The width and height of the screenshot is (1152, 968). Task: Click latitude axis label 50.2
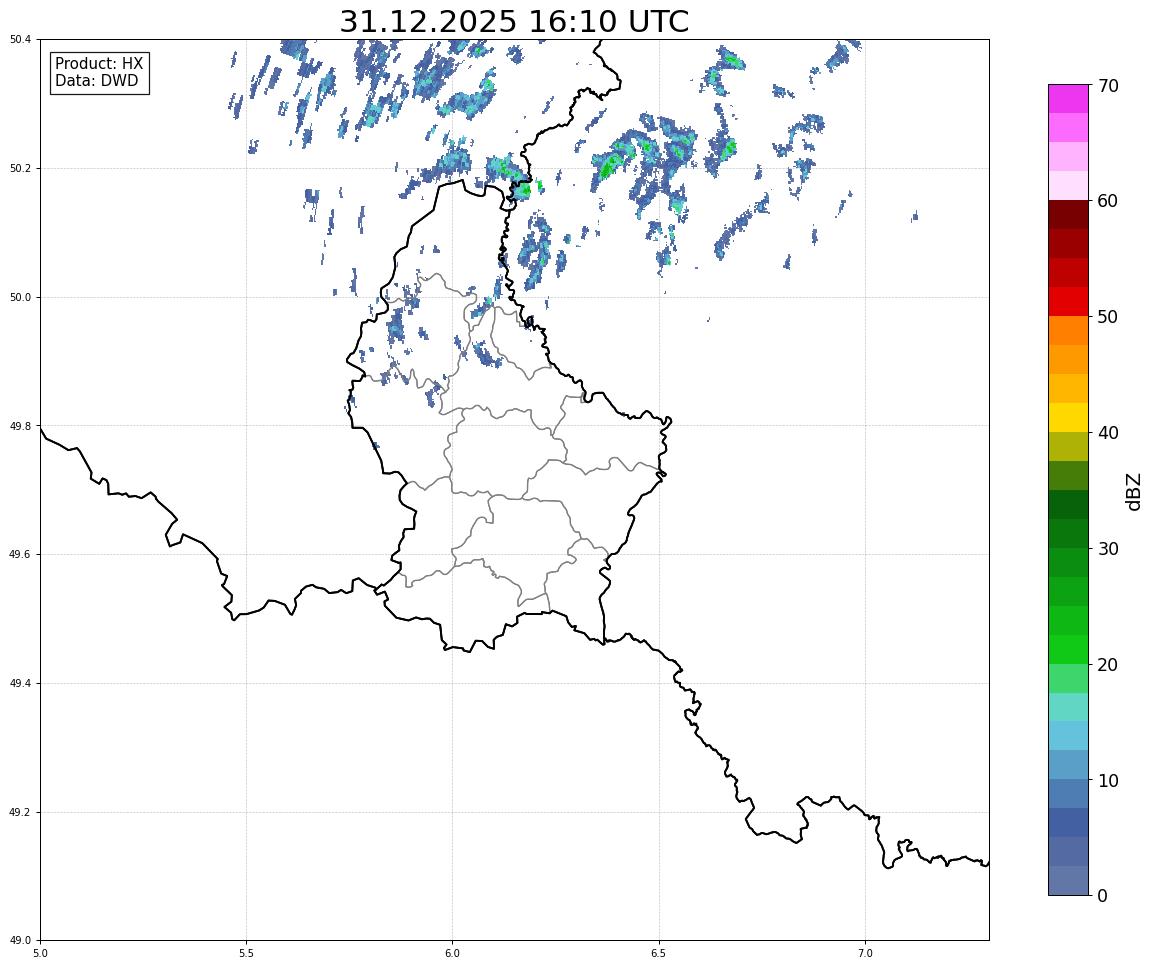coord(20,168)
